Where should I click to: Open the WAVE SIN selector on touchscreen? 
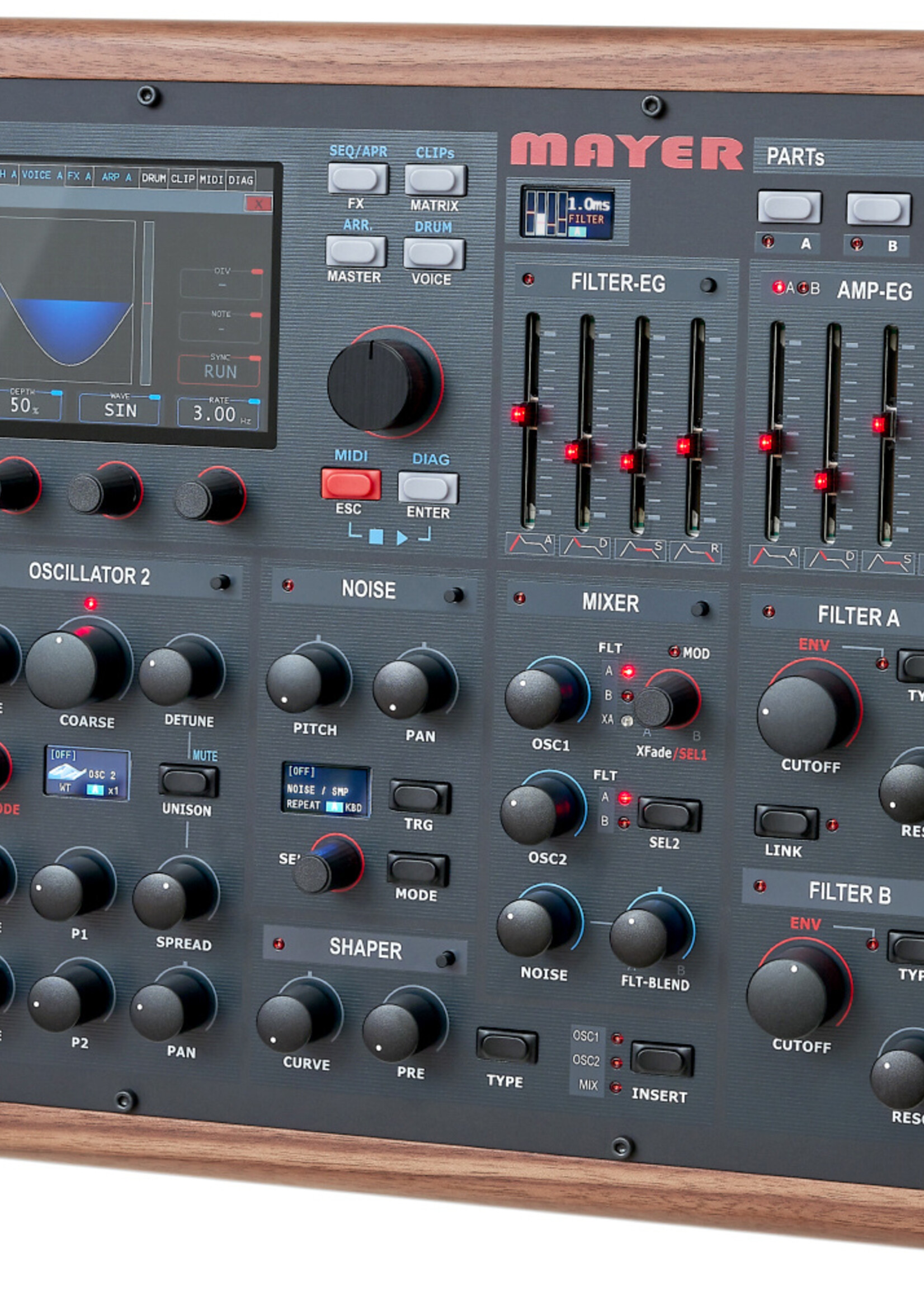pos(120,408)
